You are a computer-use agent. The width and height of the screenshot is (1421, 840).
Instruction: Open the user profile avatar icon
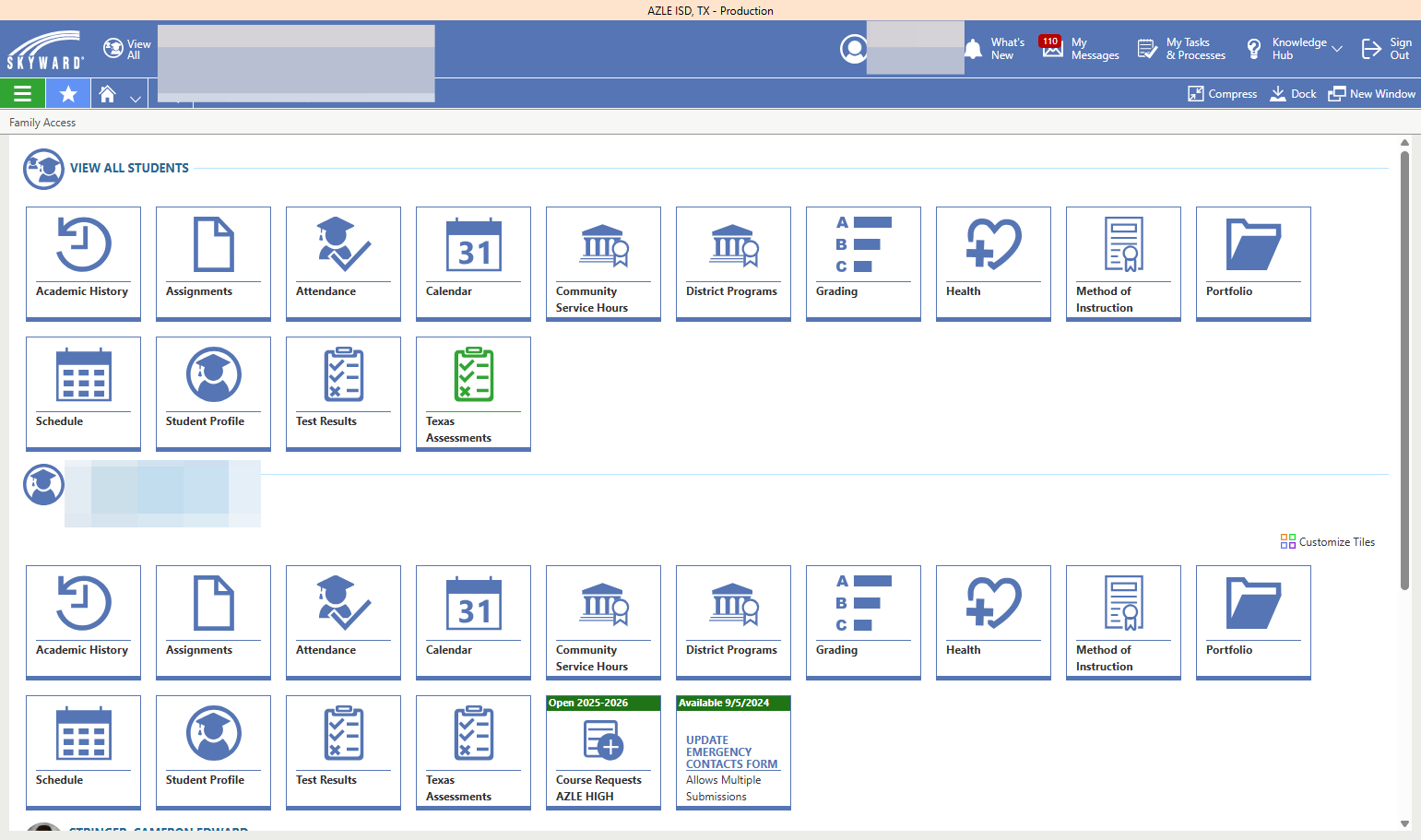[x=854, y=49]
